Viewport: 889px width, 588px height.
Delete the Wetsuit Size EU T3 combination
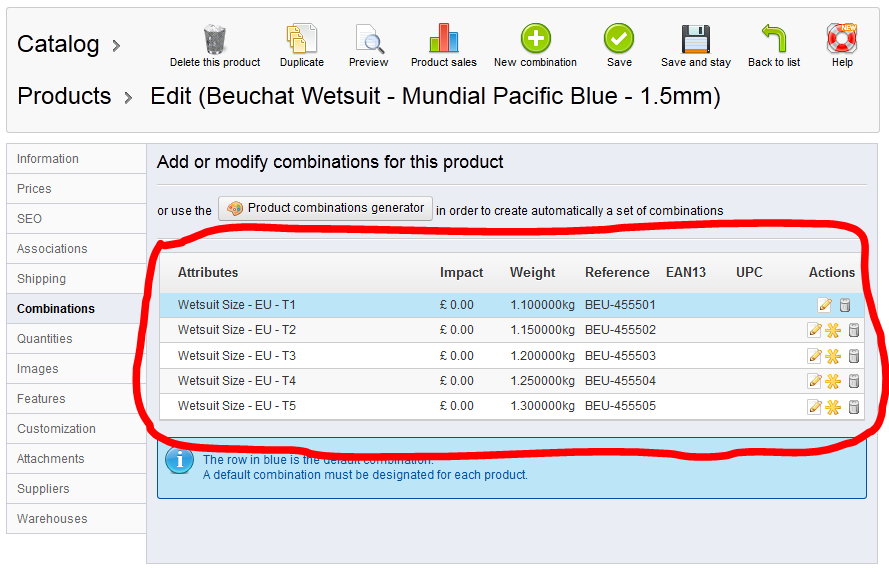tap(854, 356)
